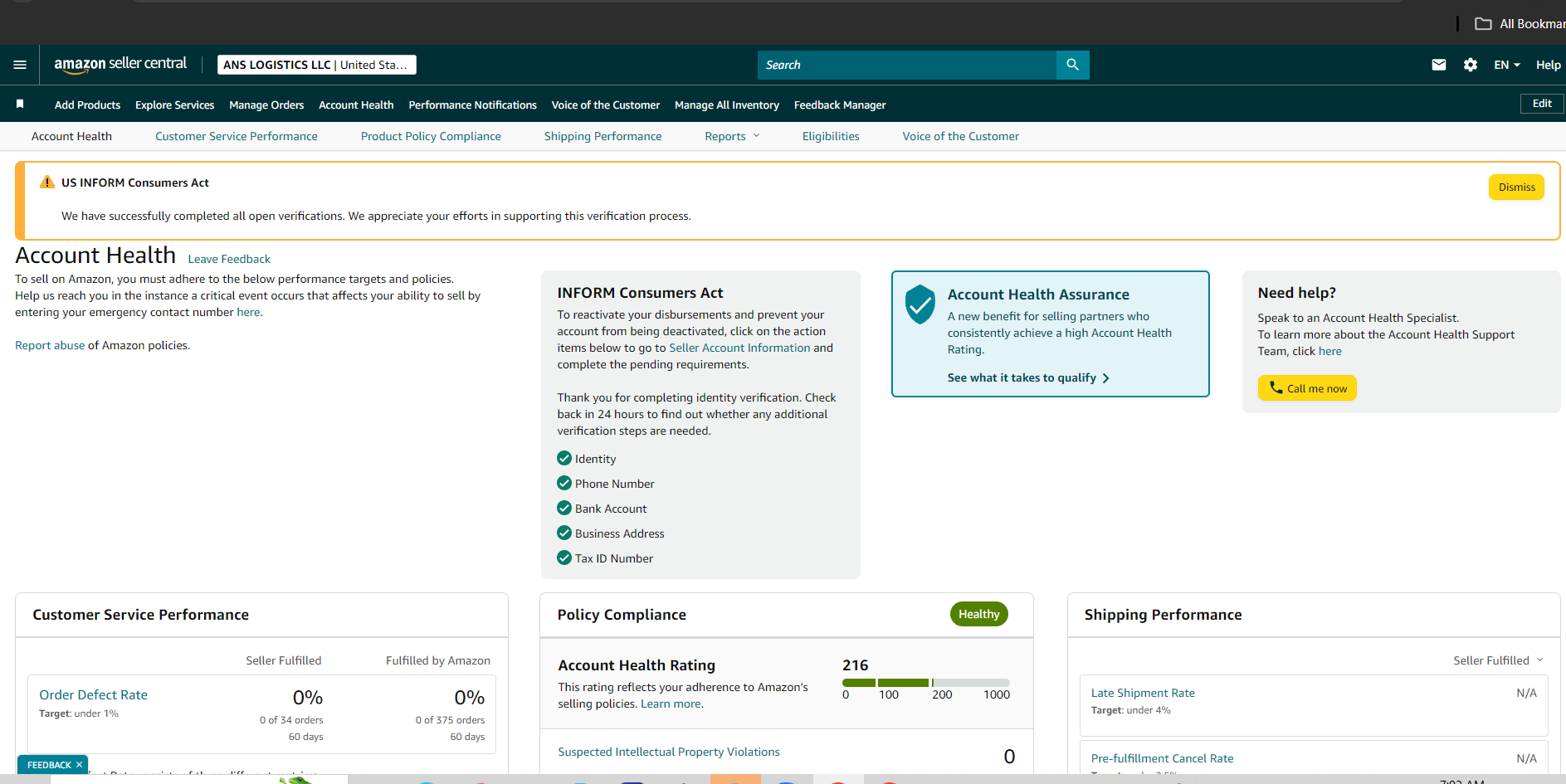Select the Account Health sub-navigation tab
Screen dimensions: 1566x784
point(71,136)
